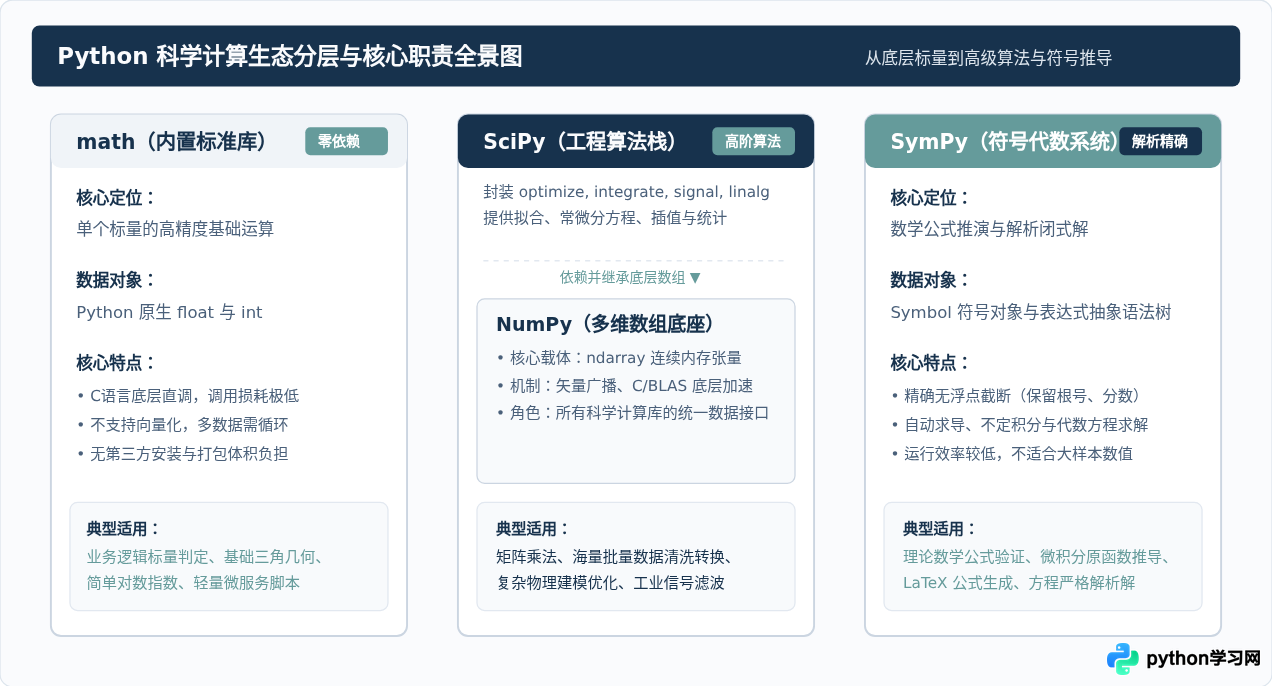Screen dimensions: 1272x687
Task: Click '机制：矢量广播、C/BLAS 底层加速' bullet
Action: tap(625, 386)
